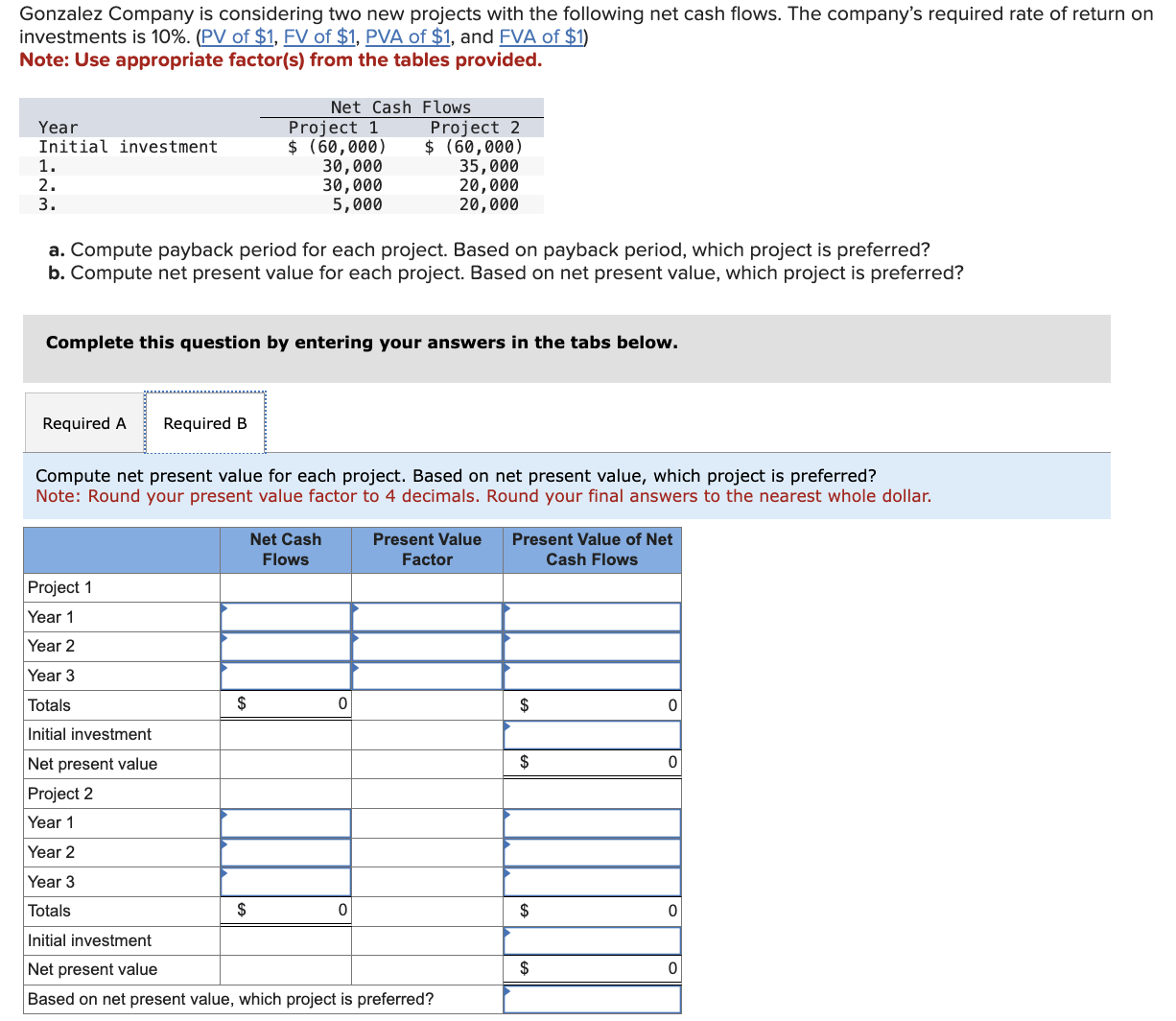Select Project 1 Year 3 present value factor cell
The height and width of the screenshot is (1021, 1176).
click(x=427, y=675)
